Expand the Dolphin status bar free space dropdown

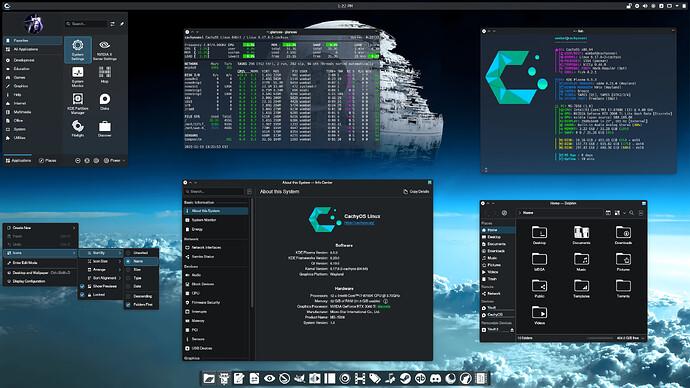click(x=643, y=338)
